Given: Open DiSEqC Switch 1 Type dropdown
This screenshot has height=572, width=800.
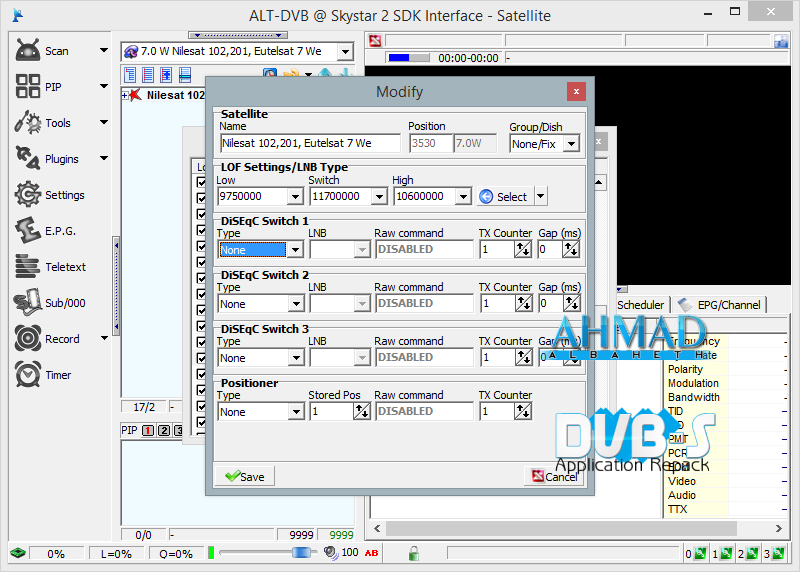Looking at the screenshot, I should (x=295, y=250).
